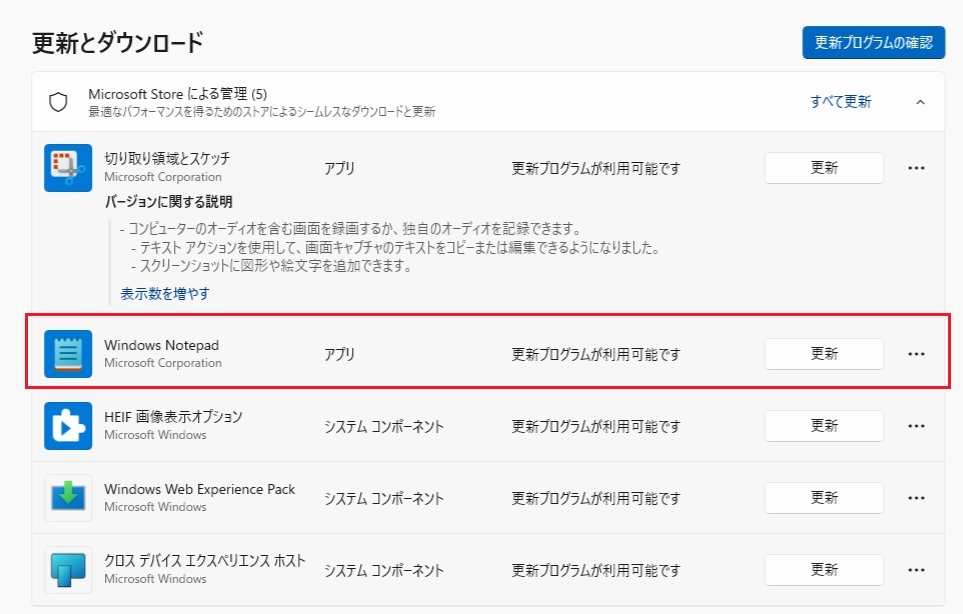Image resolution: width=963 pixels, height=614 pixels.
Task: Click the status text in Windows Notepad row
Action: click(596, 354)
